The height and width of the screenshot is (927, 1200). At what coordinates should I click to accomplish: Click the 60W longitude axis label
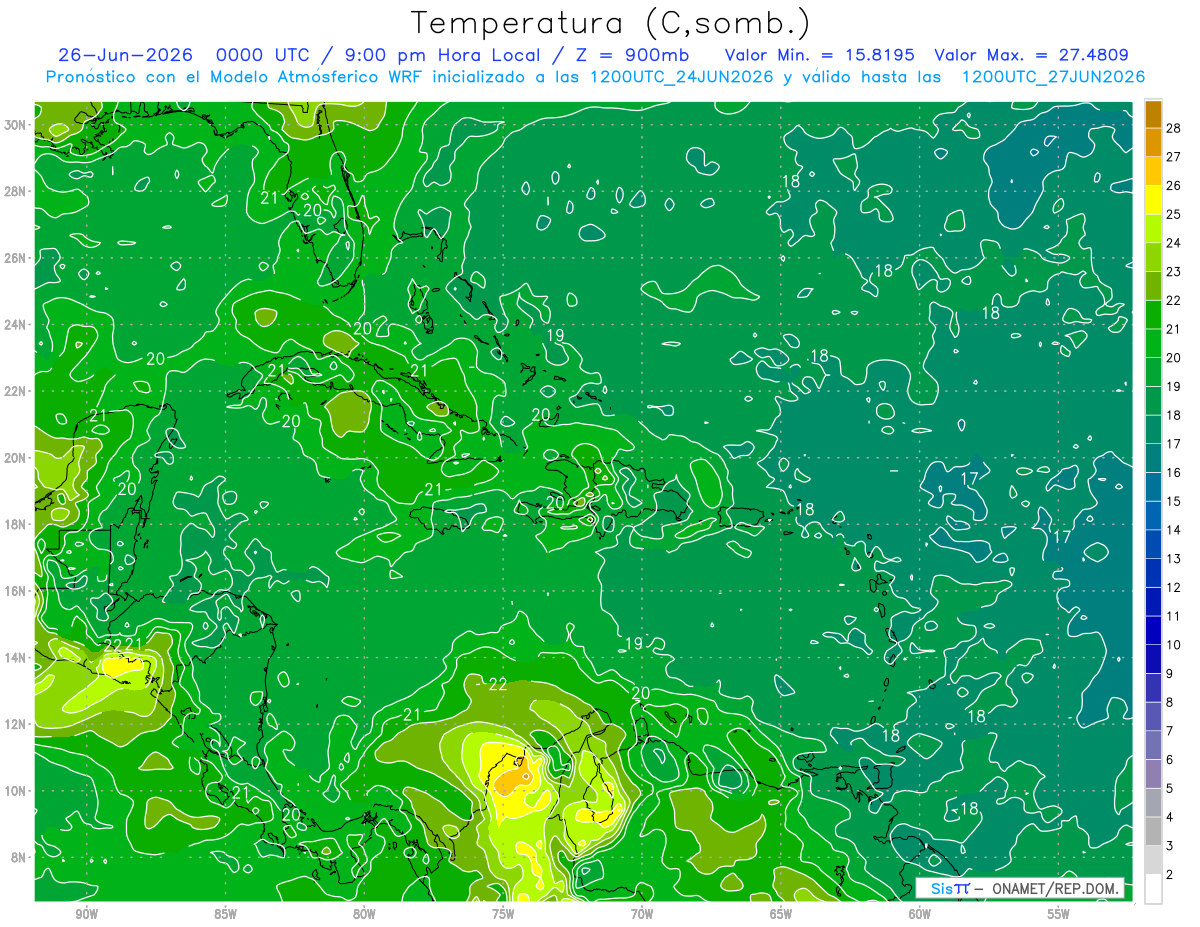[920, 914]
